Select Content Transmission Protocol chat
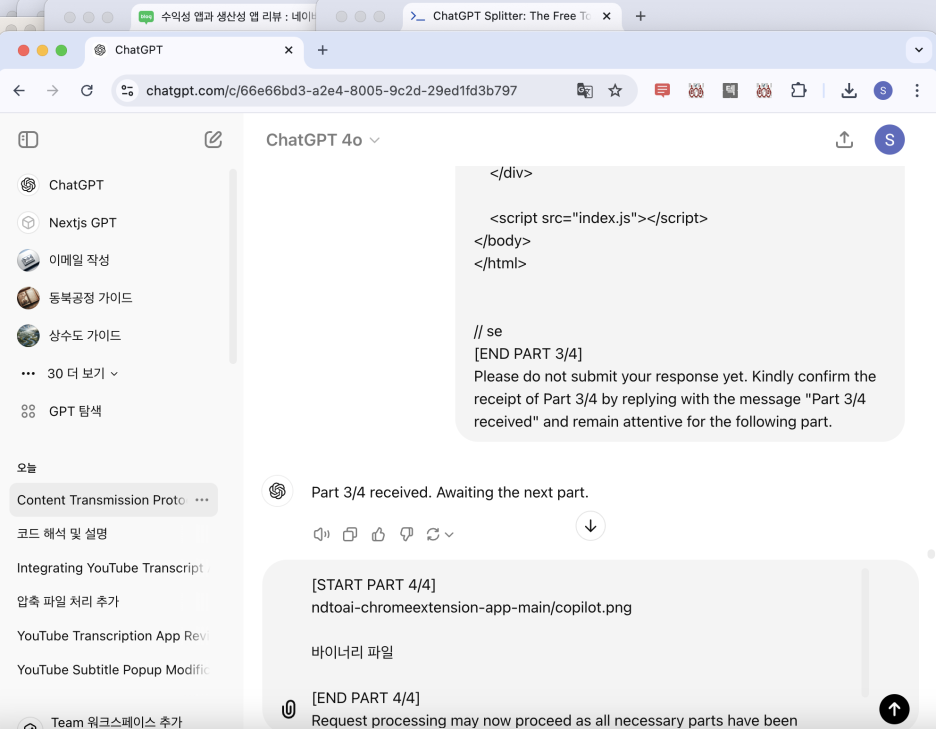936x729 pixels. pyautogui.click(x=101, y=500)
